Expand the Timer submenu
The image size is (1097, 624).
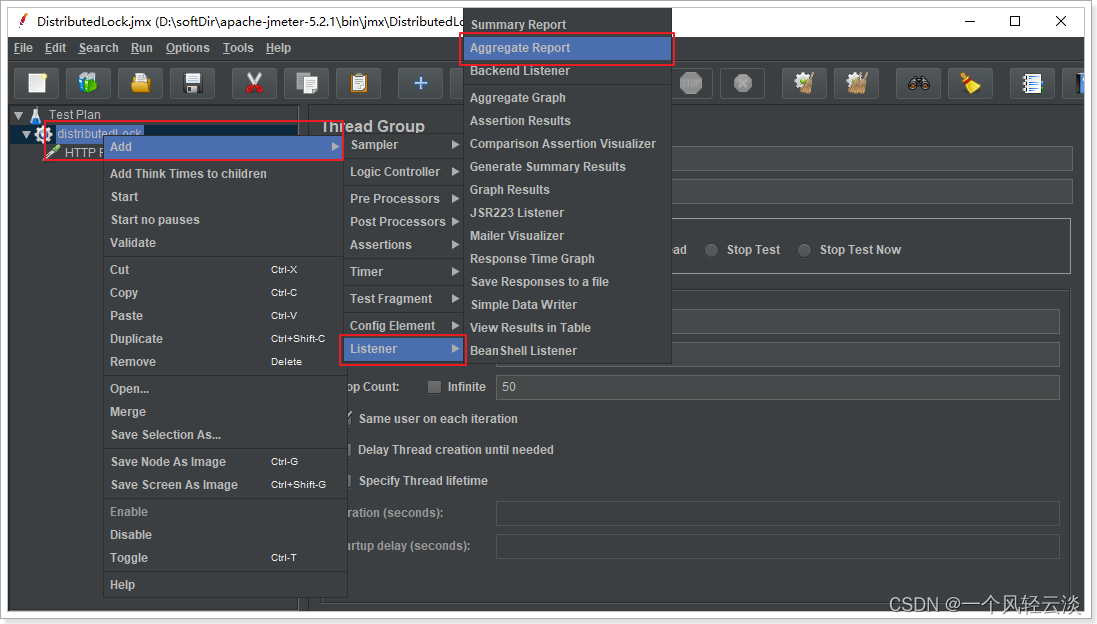[404, 271]
